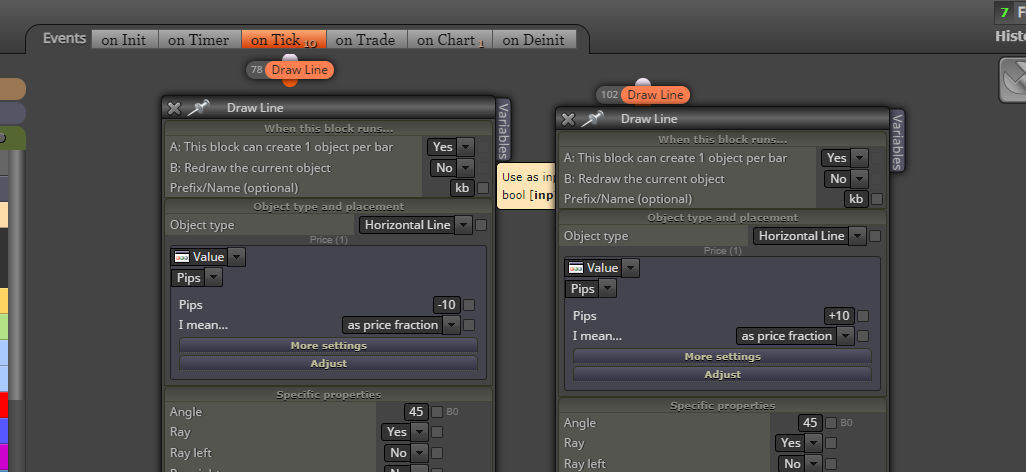Select the Draw Line block numbered 78
This screenshot has width=1026, height=472.
(299, 70)
